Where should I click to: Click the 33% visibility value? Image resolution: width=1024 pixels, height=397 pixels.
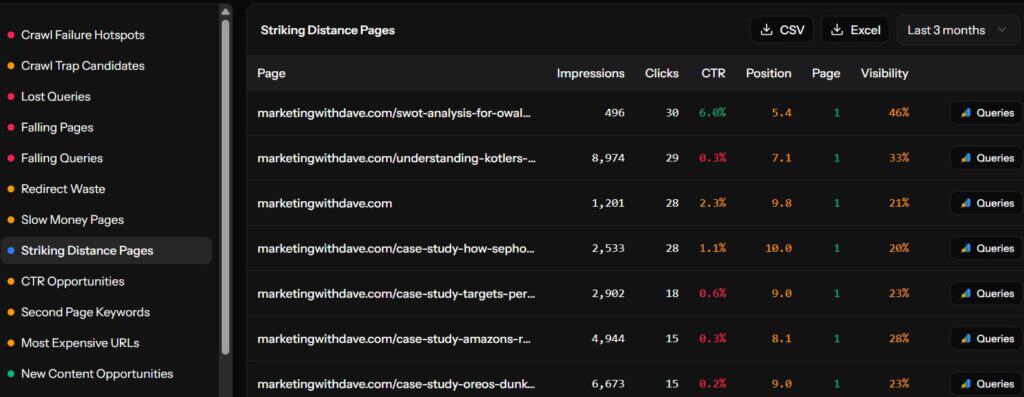tap(898, 158)
